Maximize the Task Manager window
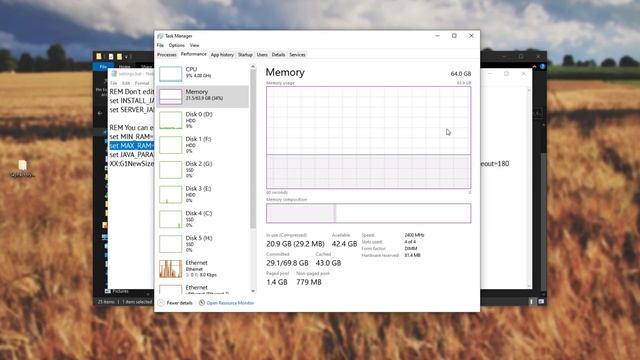This screenshot has width=640, height=360. 454,36
